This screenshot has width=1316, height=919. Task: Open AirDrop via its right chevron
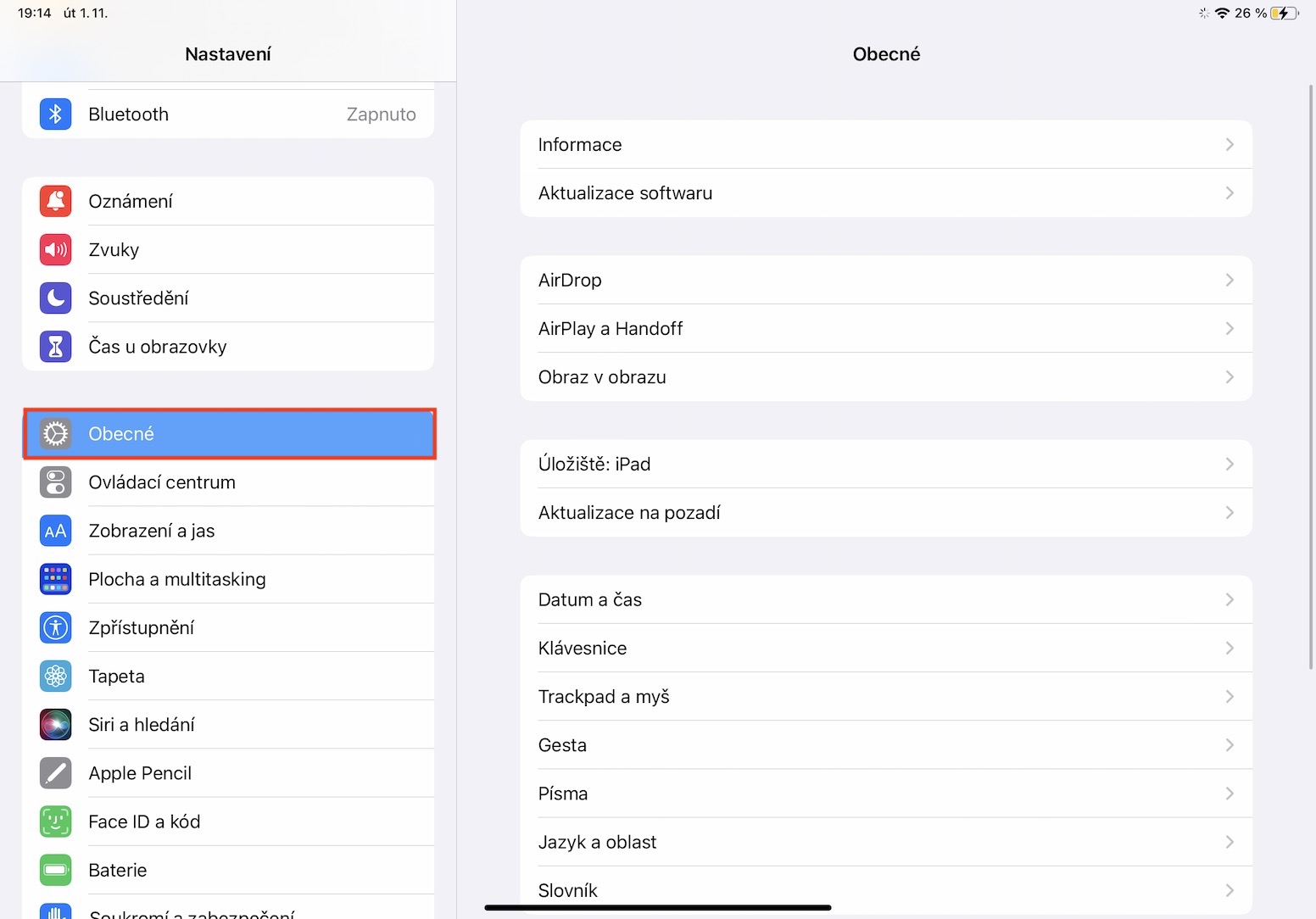[1230, 281]
